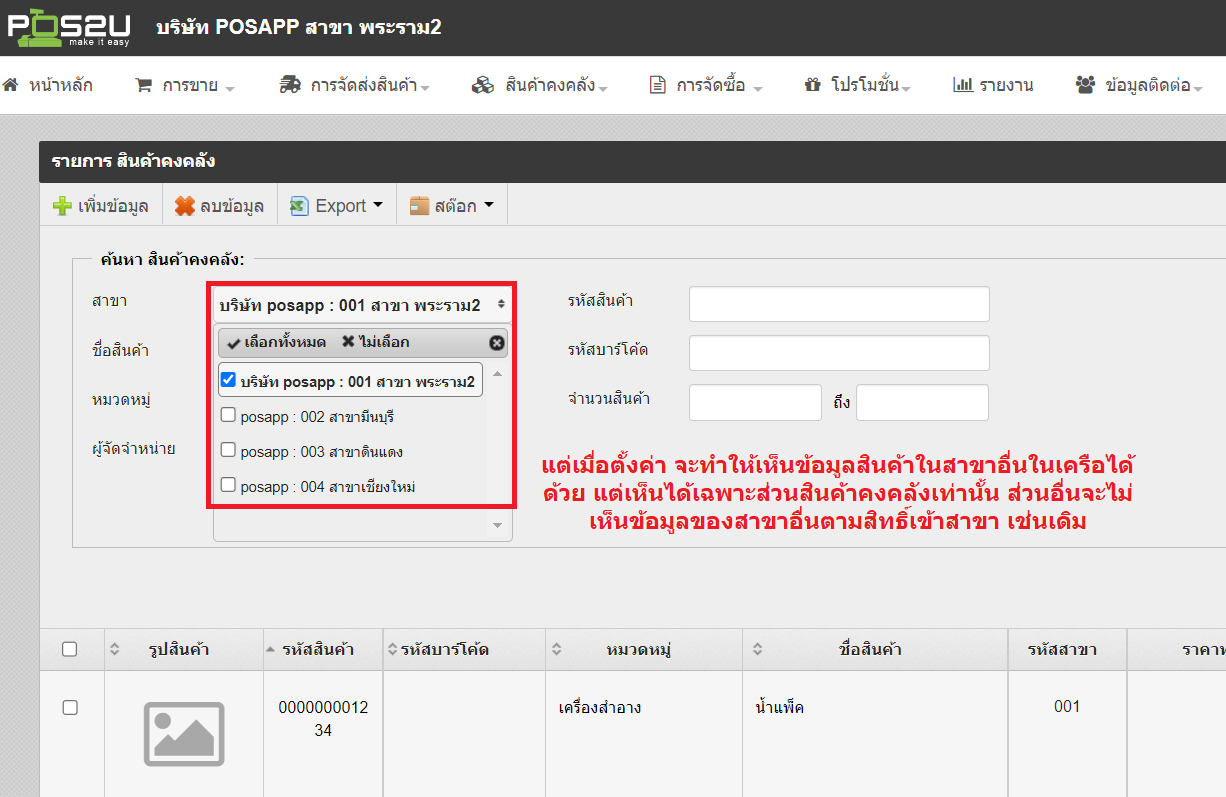Viewport: 1226px width, 797px height.
Task: Click the รหัสสาขา column header
Action: [x=1067, y=650]
